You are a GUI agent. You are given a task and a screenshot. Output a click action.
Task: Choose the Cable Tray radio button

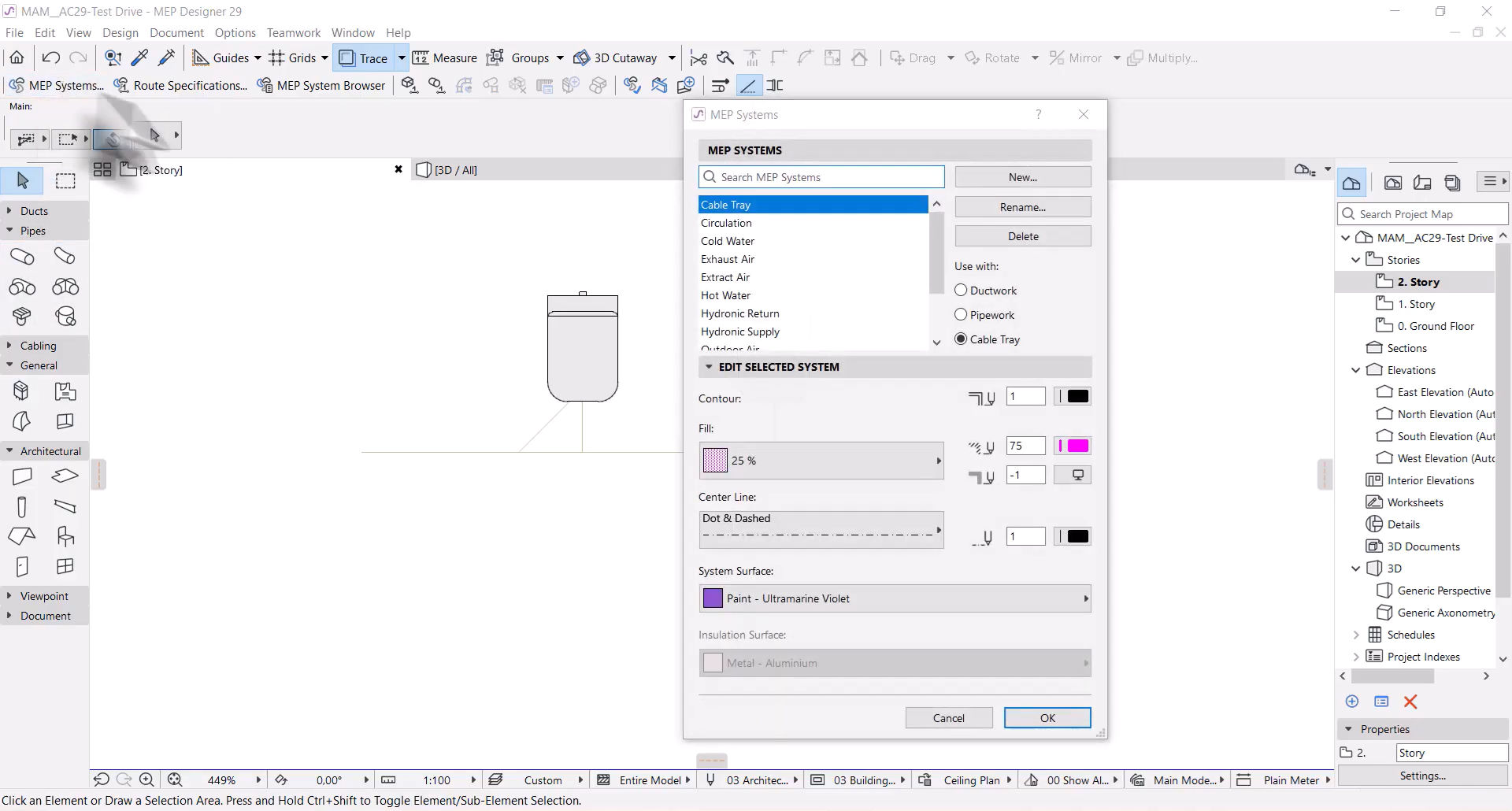click(961, 339)
